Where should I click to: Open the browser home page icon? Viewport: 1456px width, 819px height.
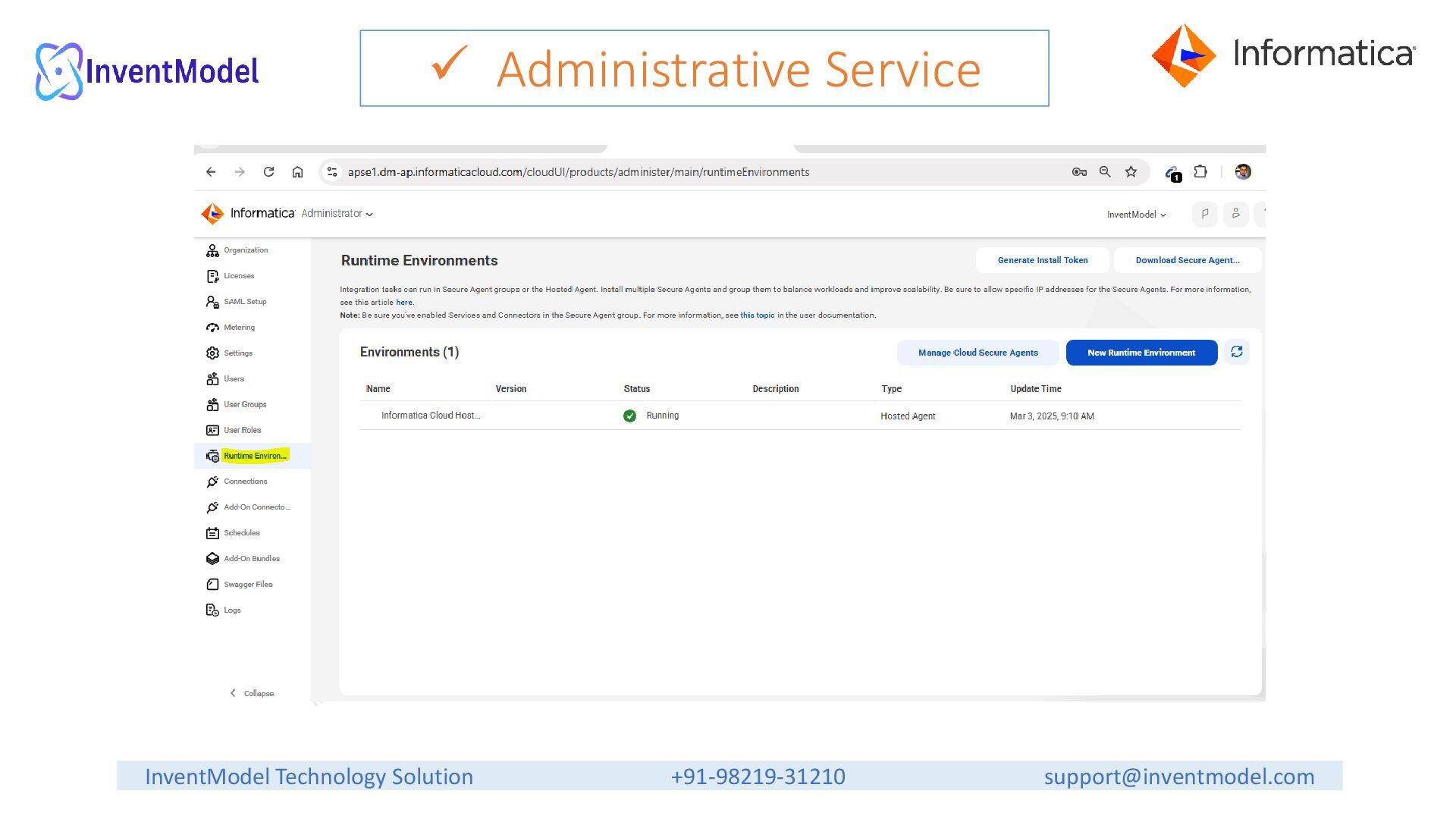[x=297, y=172]
